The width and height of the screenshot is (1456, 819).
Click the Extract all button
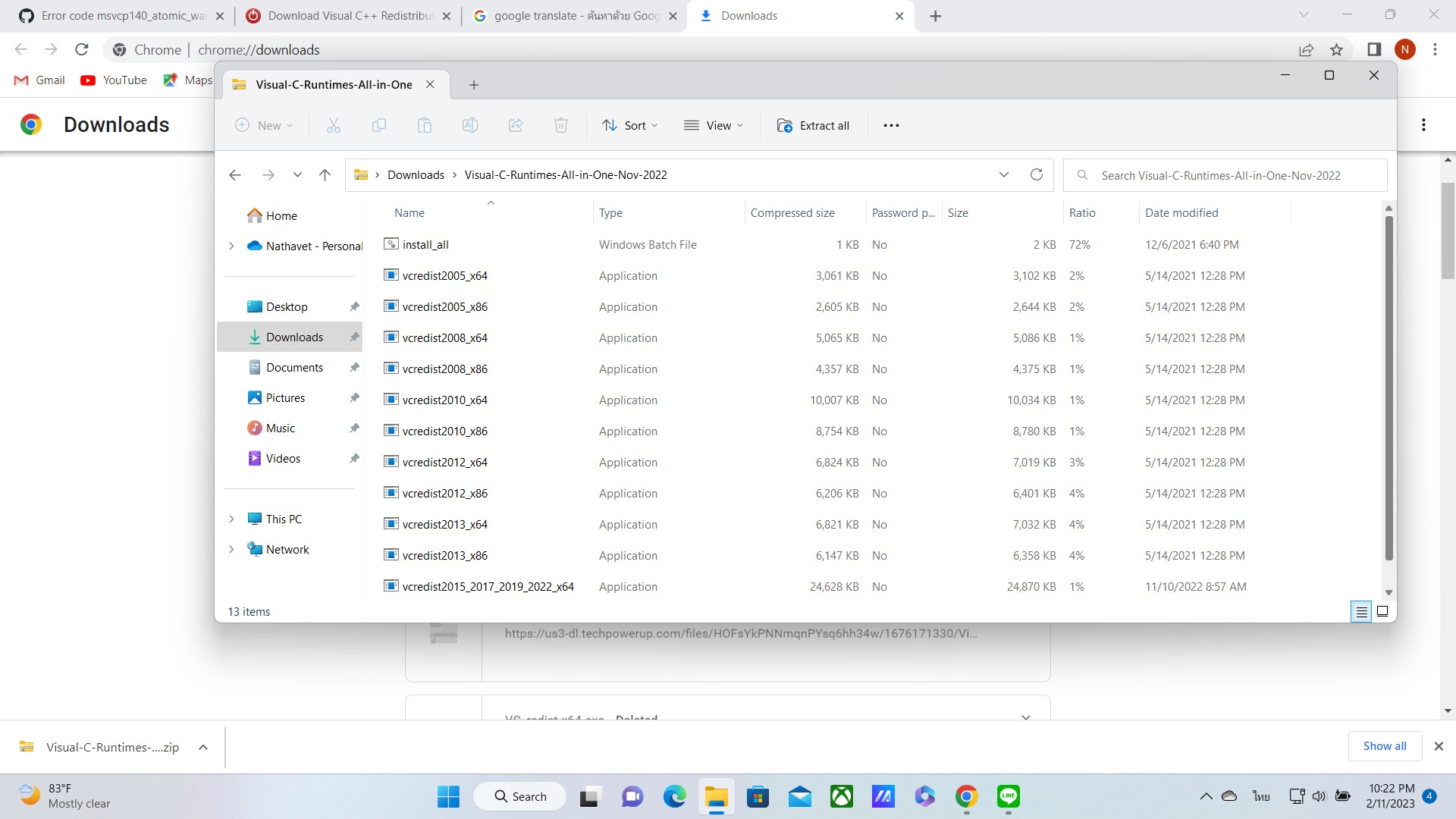pos(813,125)
